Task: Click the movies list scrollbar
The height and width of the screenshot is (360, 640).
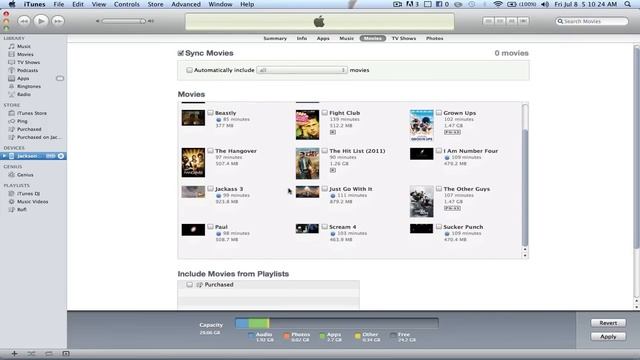Action: pyautogui.click(x=525, y=180)
